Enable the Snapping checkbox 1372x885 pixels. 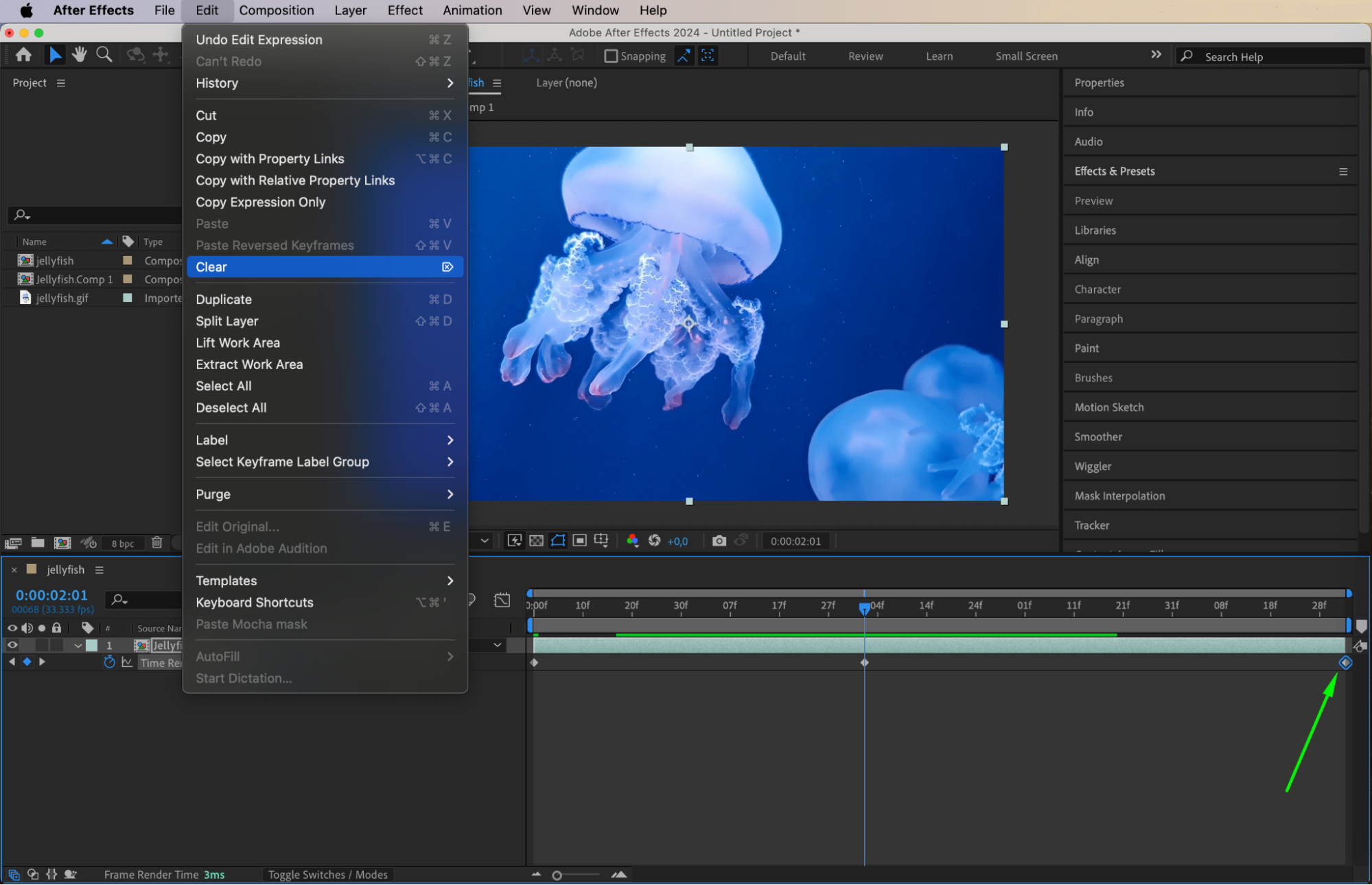pos(611,56)
